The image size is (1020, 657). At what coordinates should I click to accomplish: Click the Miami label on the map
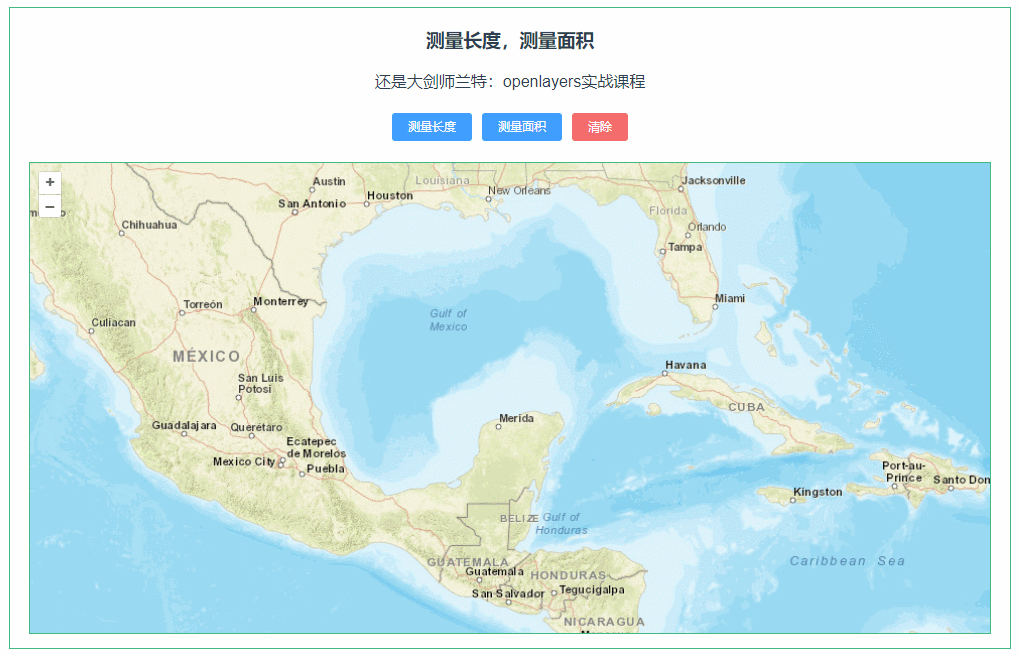[730, 298]
